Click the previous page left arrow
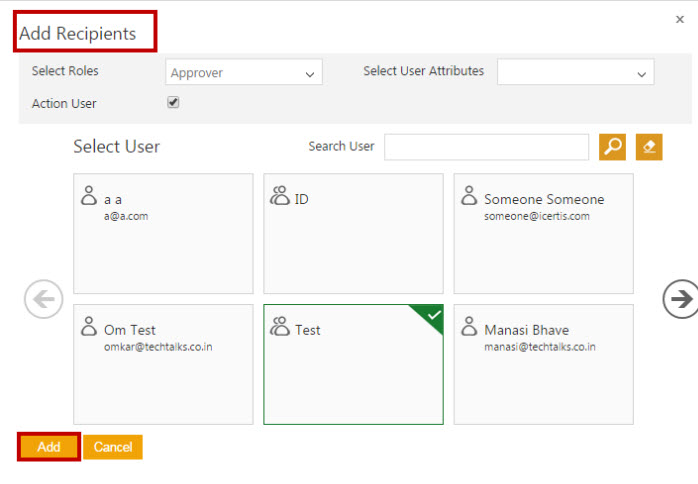 44,299
